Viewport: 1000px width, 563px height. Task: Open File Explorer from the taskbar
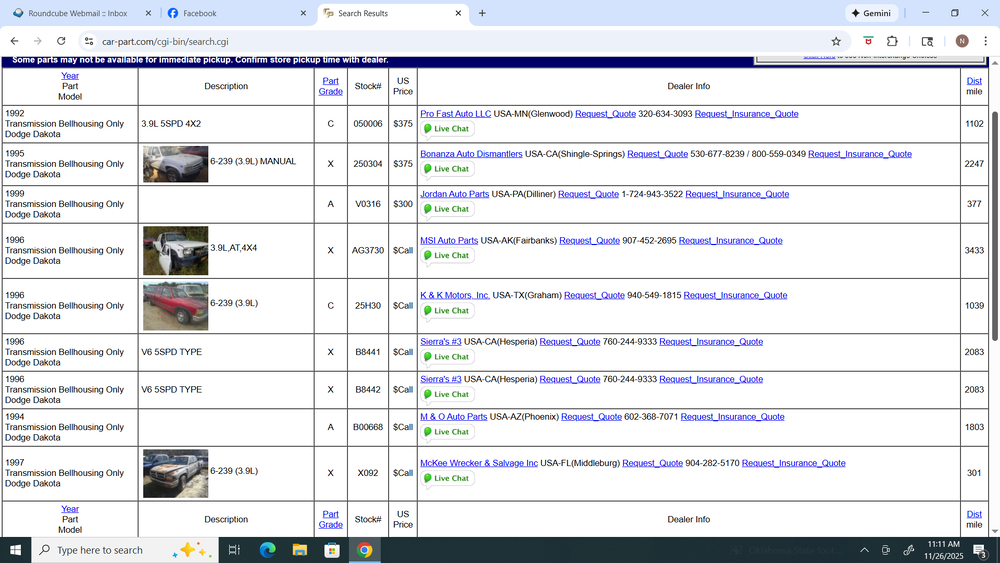click(x=299, y=550)
